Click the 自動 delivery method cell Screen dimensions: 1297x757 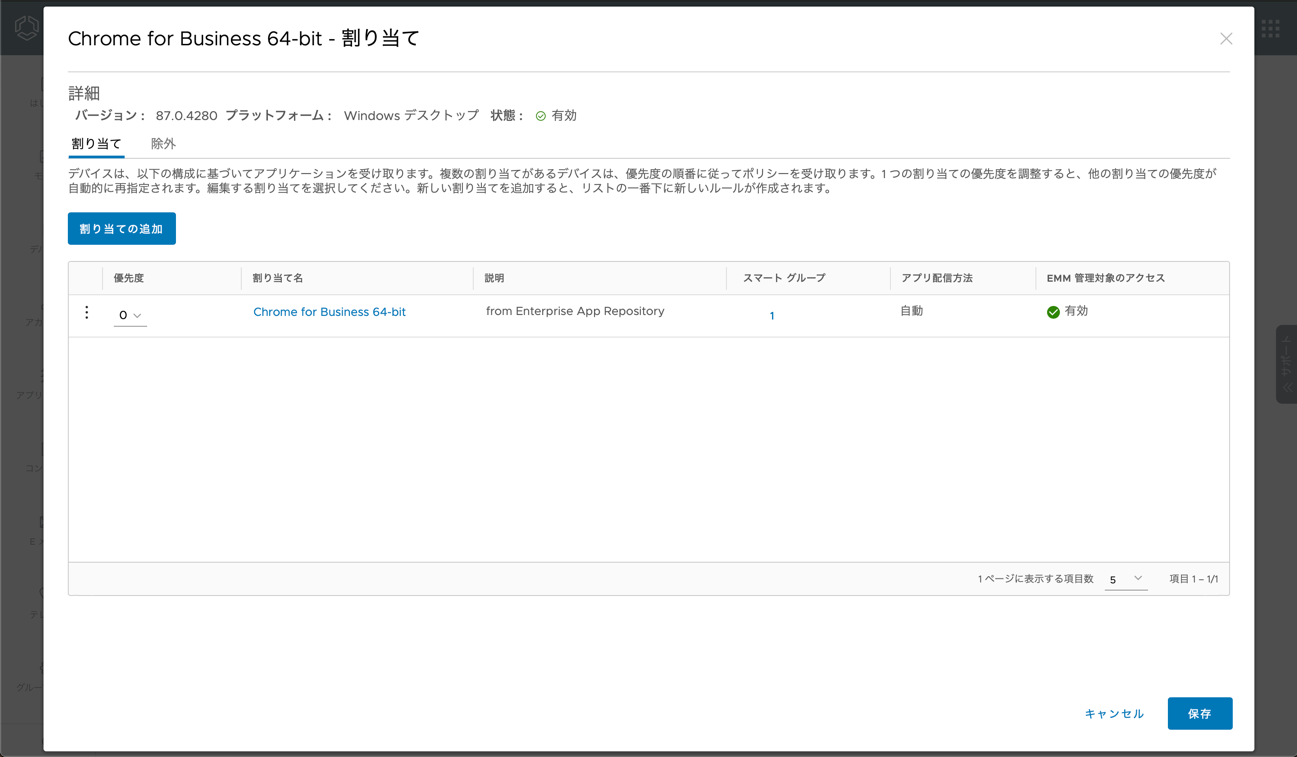(x=912, y=311)
